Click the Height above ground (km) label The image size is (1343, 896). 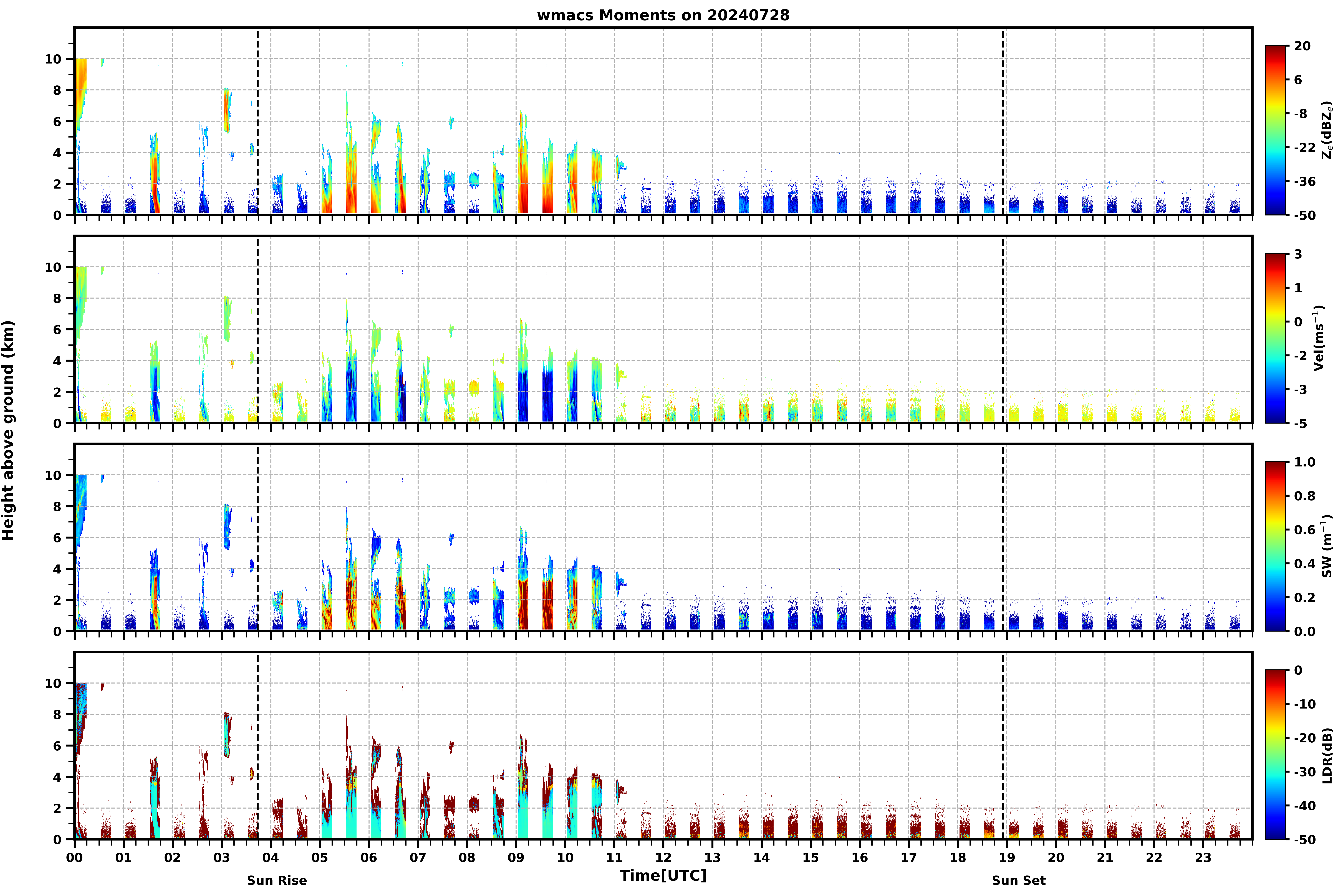(8, 430)
